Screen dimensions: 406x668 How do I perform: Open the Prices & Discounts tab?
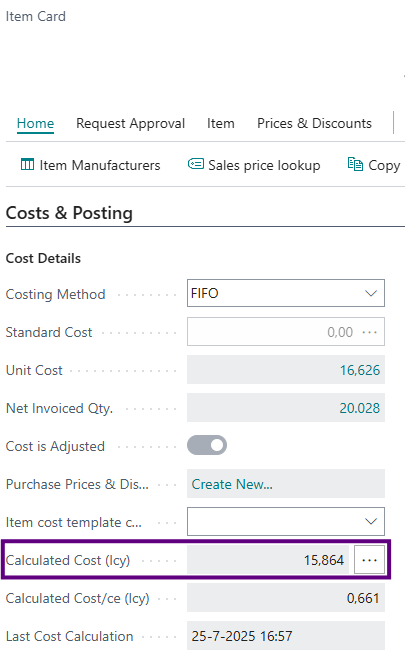tap(314, 124)
